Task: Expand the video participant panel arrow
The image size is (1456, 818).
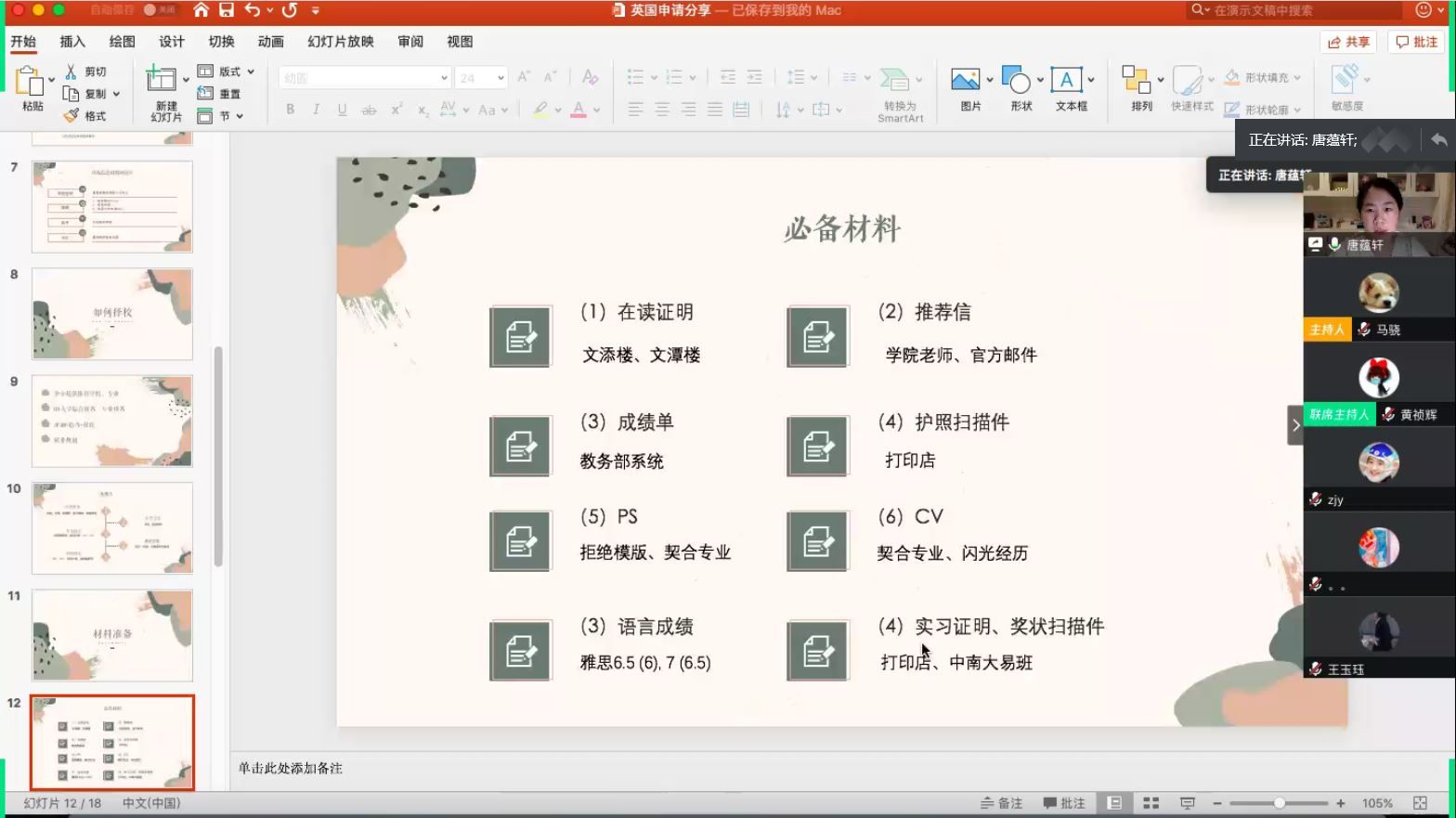Action: [1295, 425]
